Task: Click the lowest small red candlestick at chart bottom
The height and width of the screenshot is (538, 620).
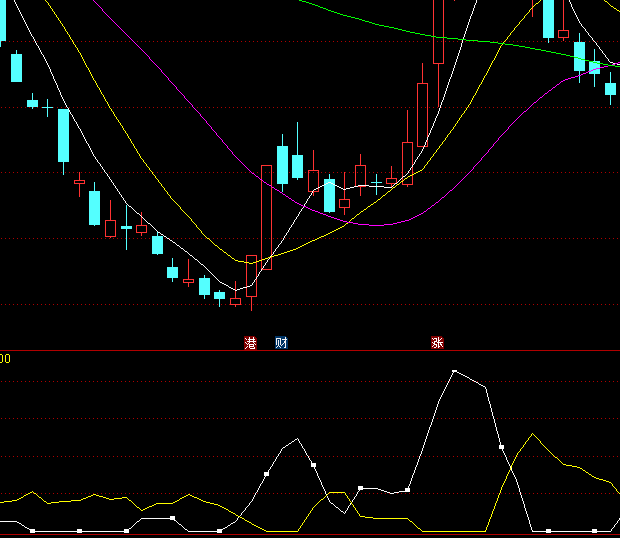Action: coord(235,301)
